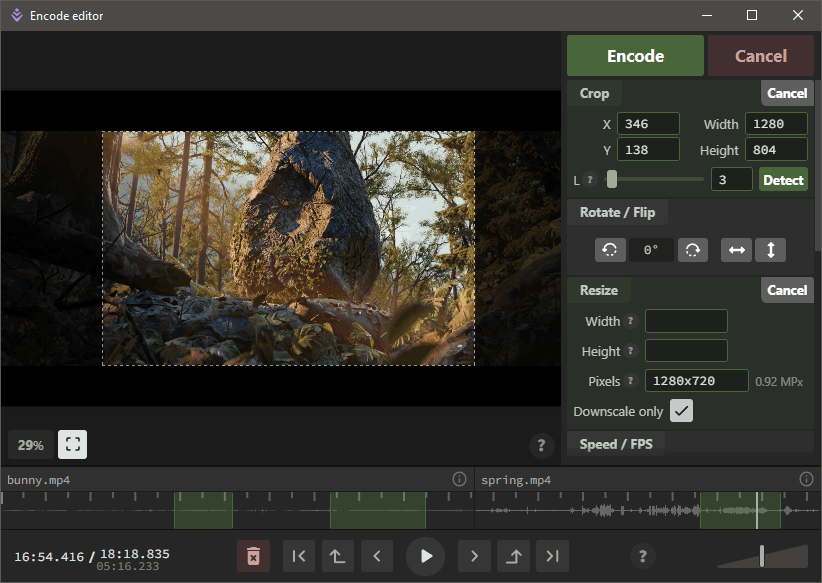Rotate the video clockwise
The height and width of the screenshot is (583, 822).
point(694,250)
